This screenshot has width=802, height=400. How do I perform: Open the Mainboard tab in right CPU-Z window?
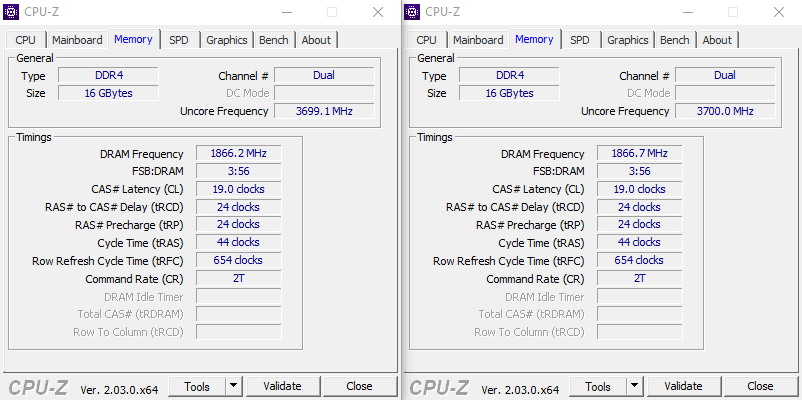478,40
